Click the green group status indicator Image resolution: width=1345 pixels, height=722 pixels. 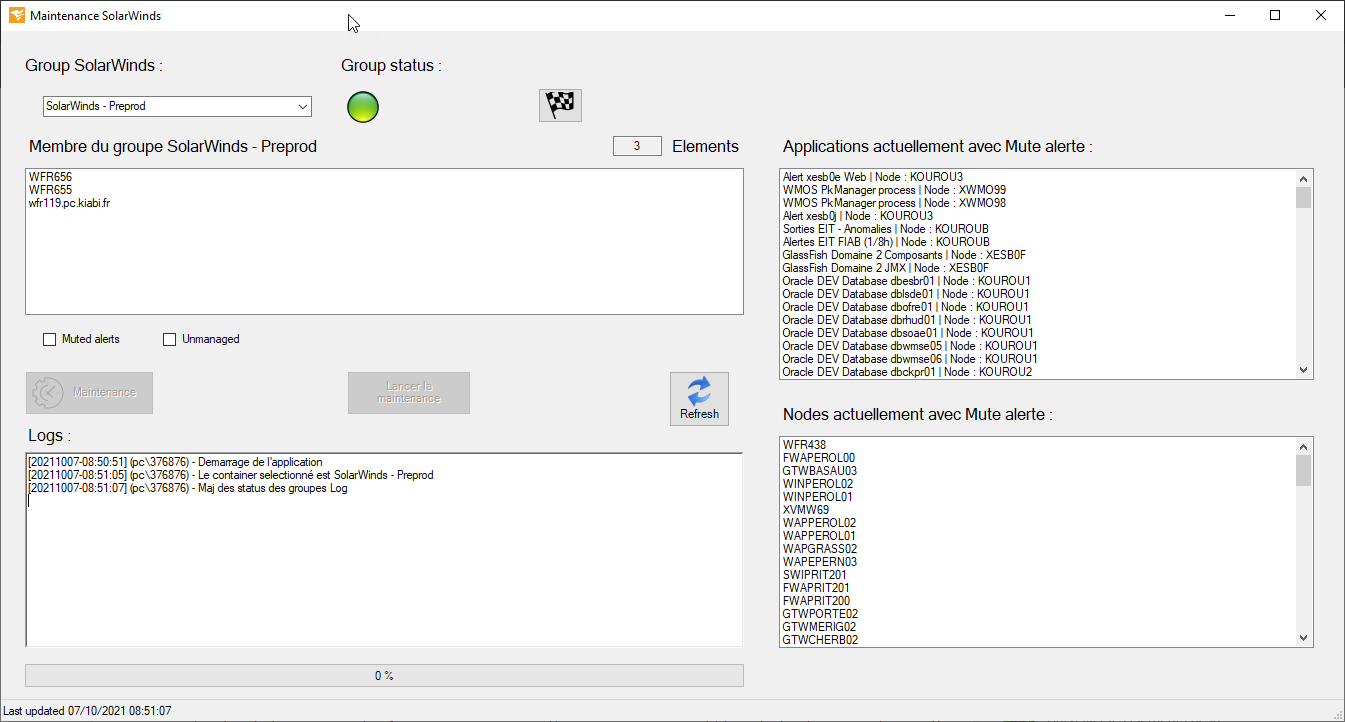click(x=363, y=107)
